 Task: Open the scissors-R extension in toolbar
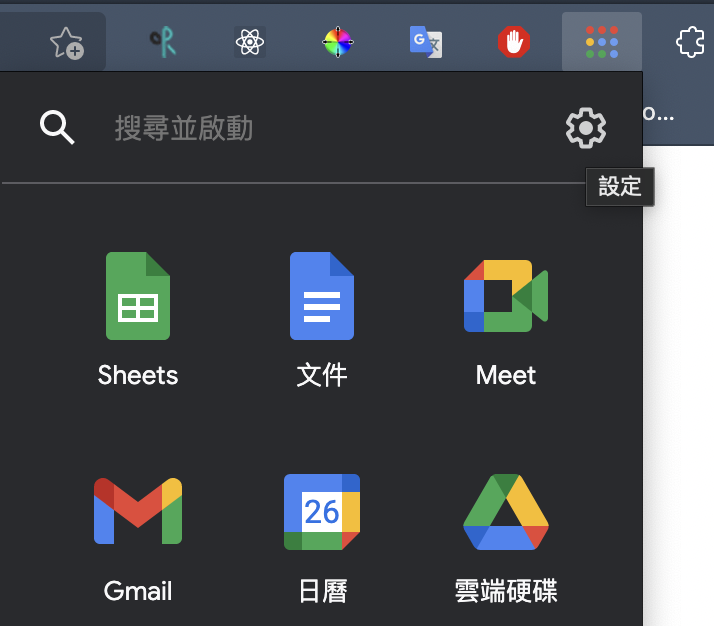tap(163, 42)
